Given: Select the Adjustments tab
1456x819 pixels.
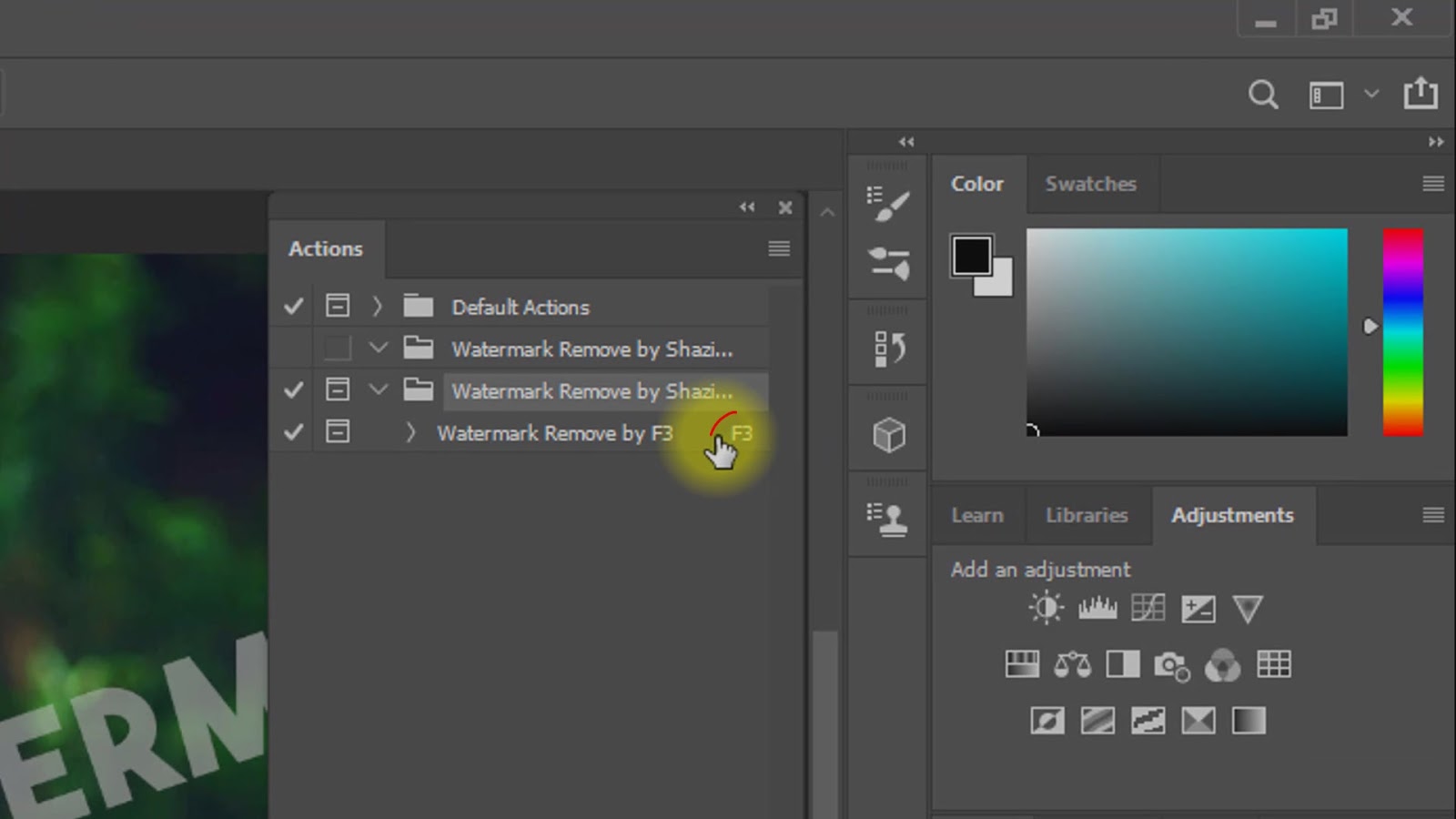Looking at the screenshot, I should [x=1232, y=515].
